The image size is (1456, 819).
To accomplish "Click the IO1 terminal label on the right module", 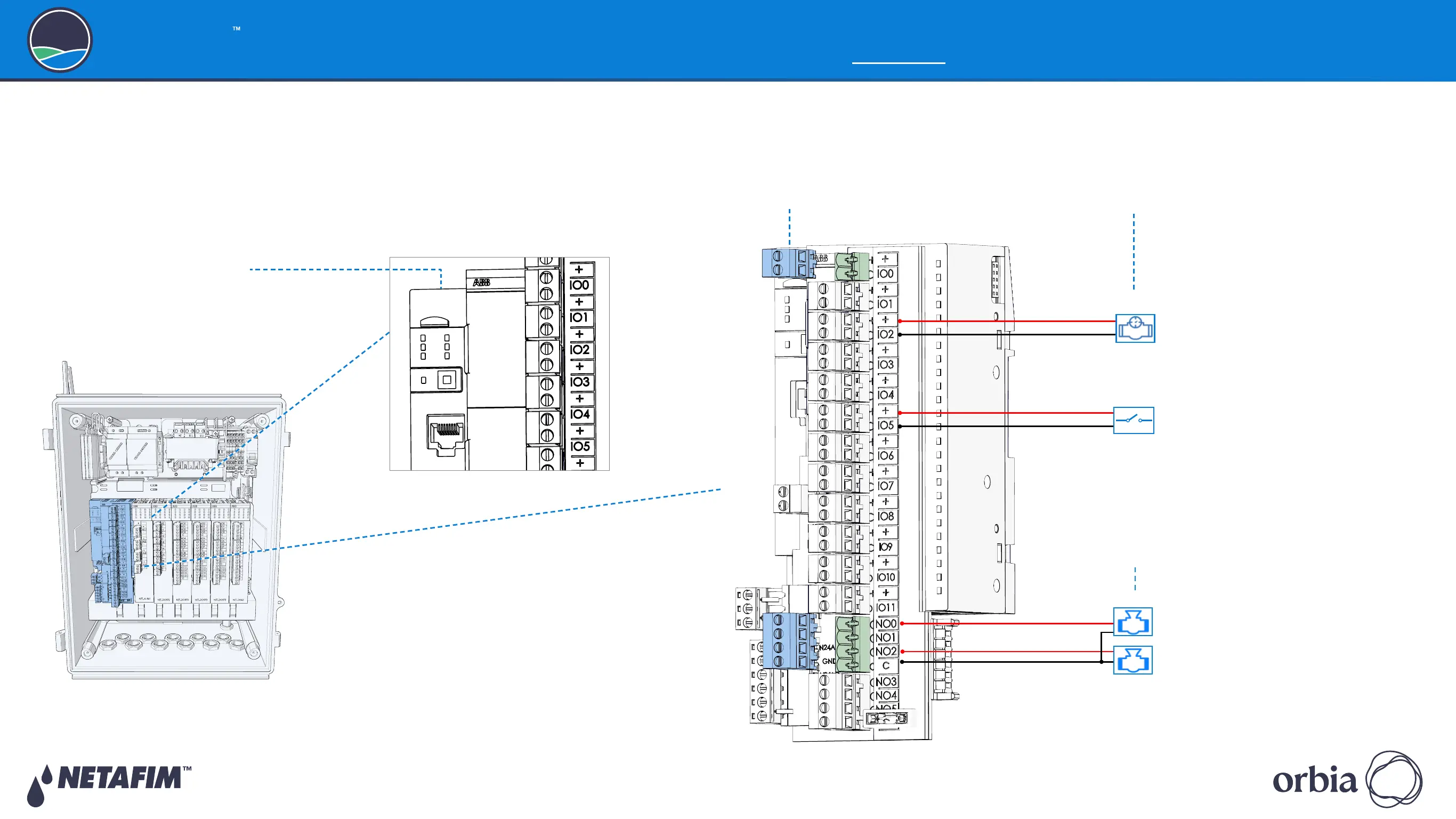I will [x=886, y=304].
